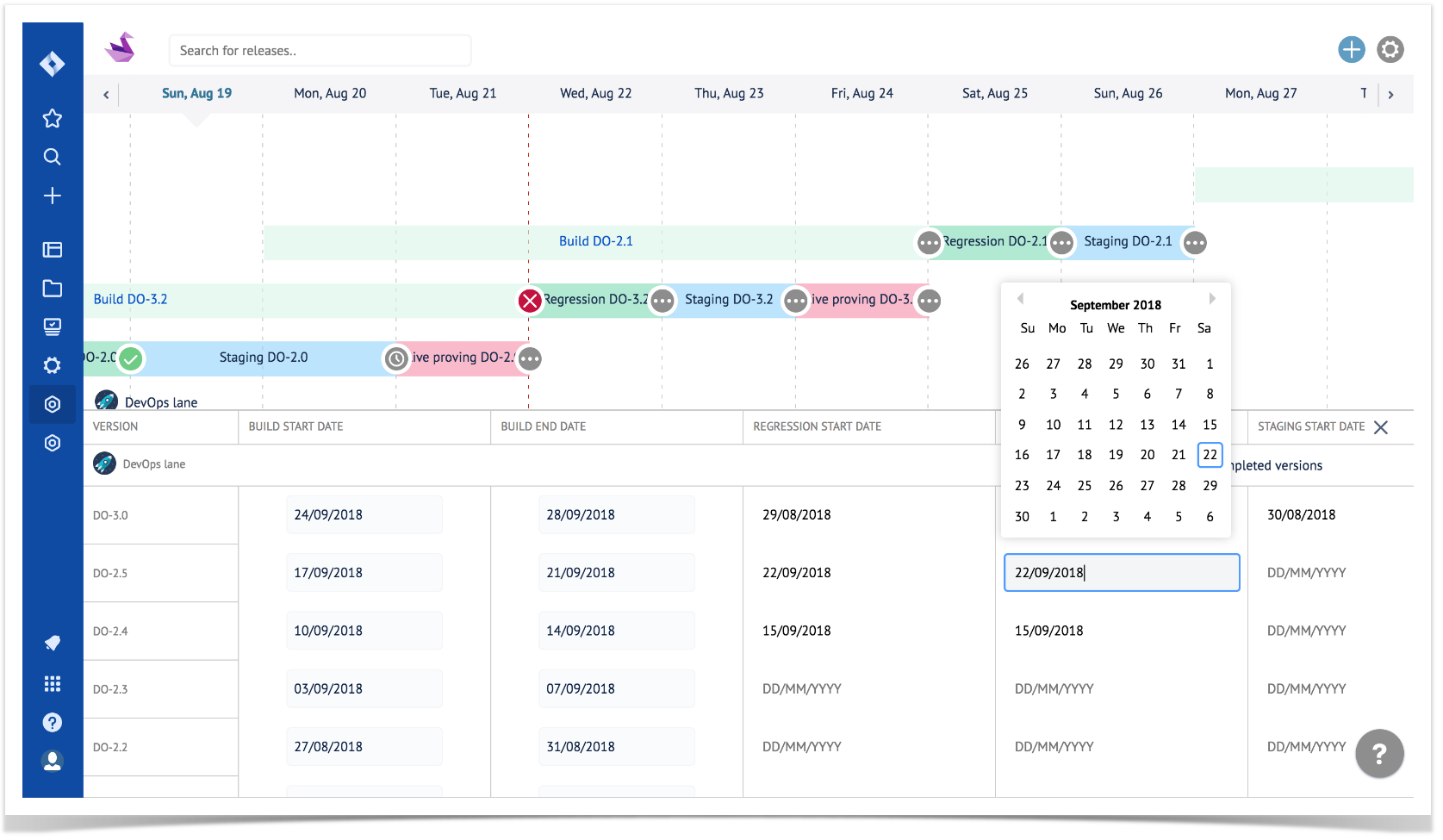This screenshot has width=1443, height=840.
Task: Click the Regression DO-2.1 bar
Action: [995, 242]
